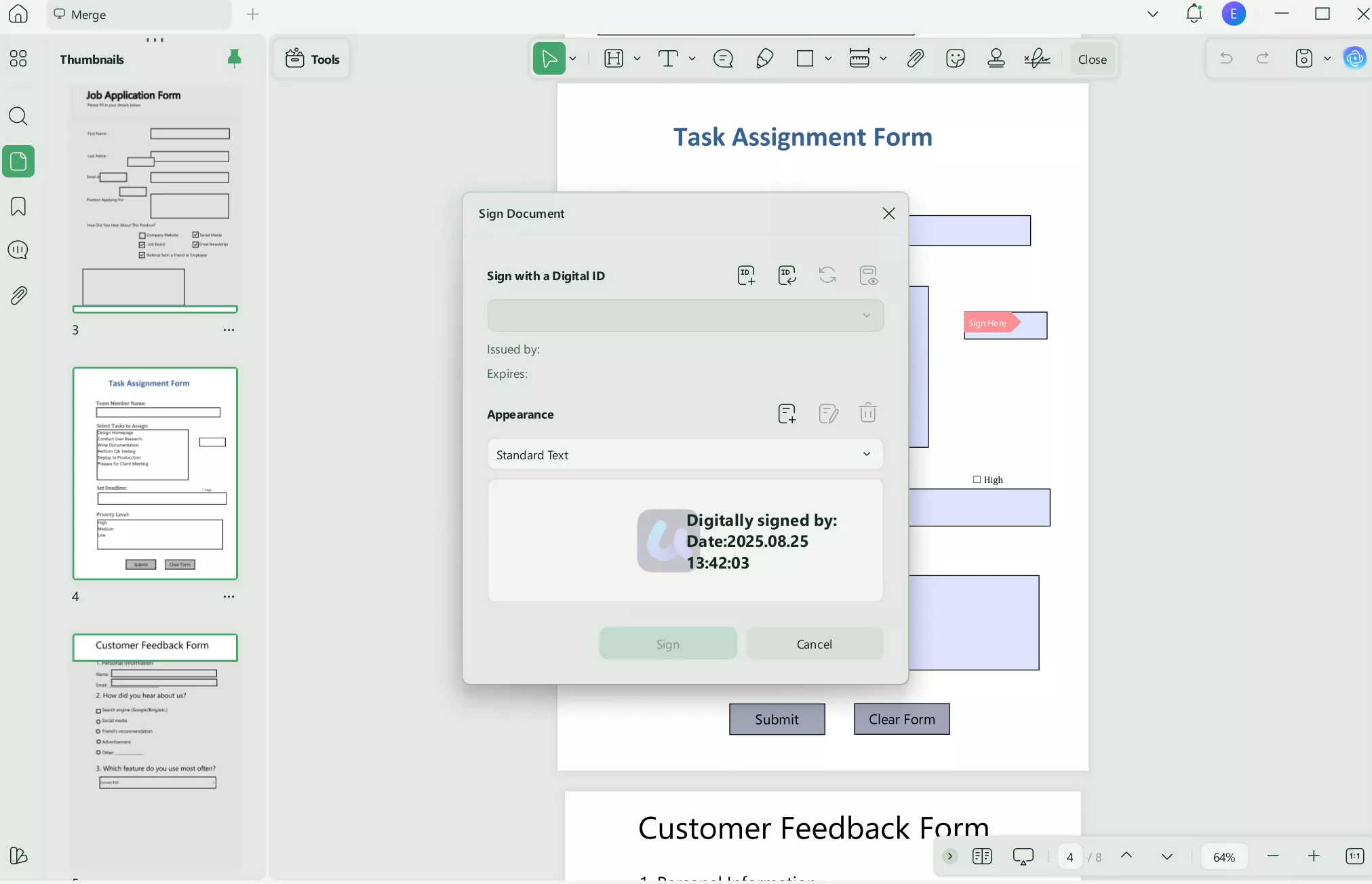Open the tab list chevron

tap(1153, 14)
